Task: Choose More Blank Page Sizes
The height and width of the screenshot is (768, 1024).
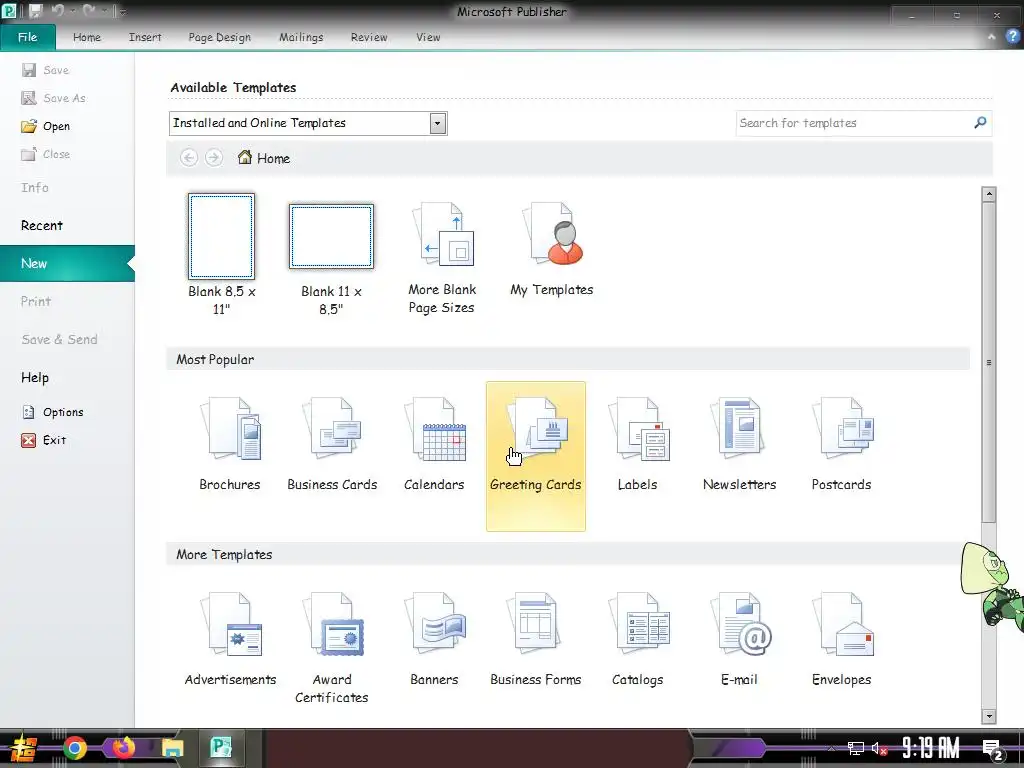Action: (441, 258)
